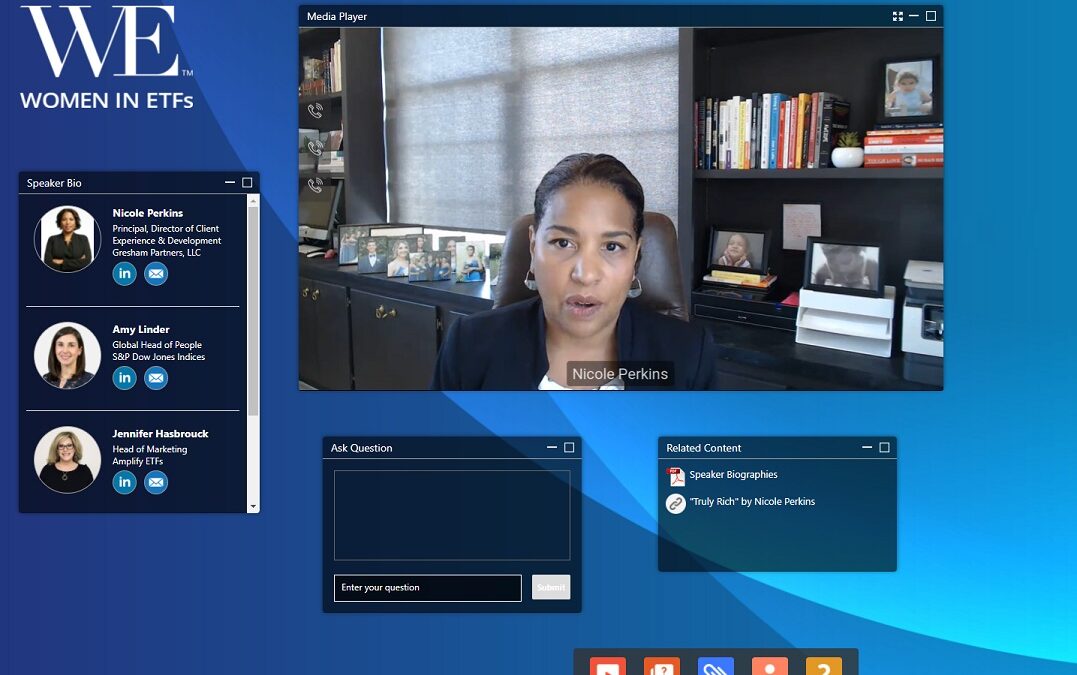Open Amy Linder's LinkedIn icon
Viewport: 1077px width, 675px height.
(124, 378)
